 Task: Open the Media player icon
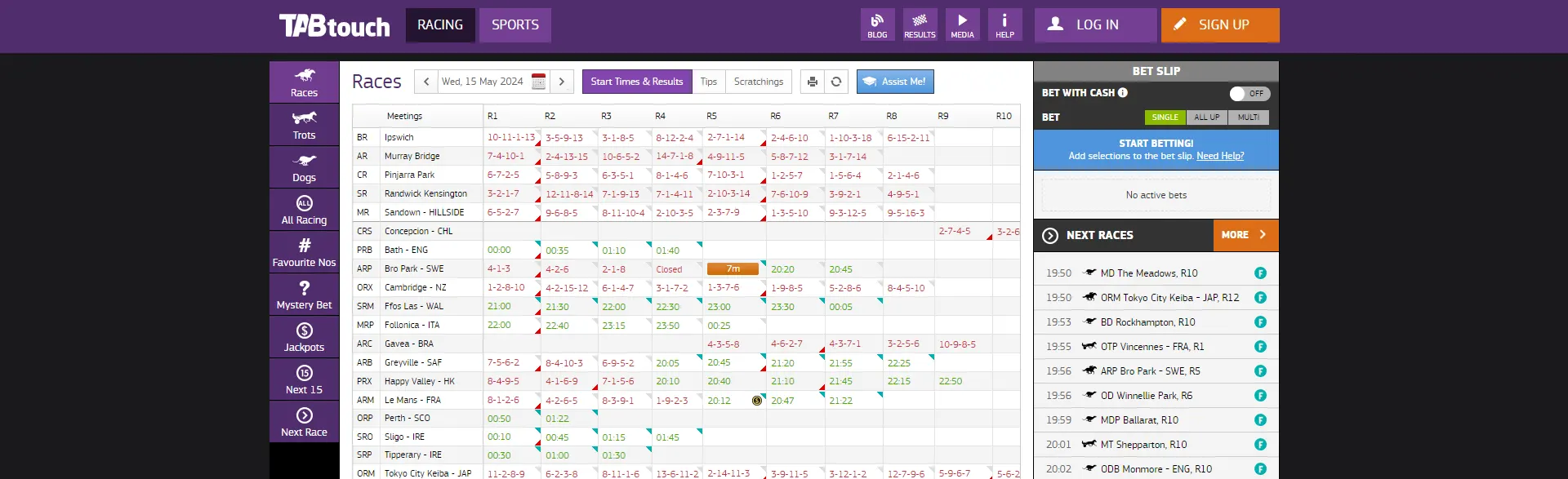click(962, 24)
